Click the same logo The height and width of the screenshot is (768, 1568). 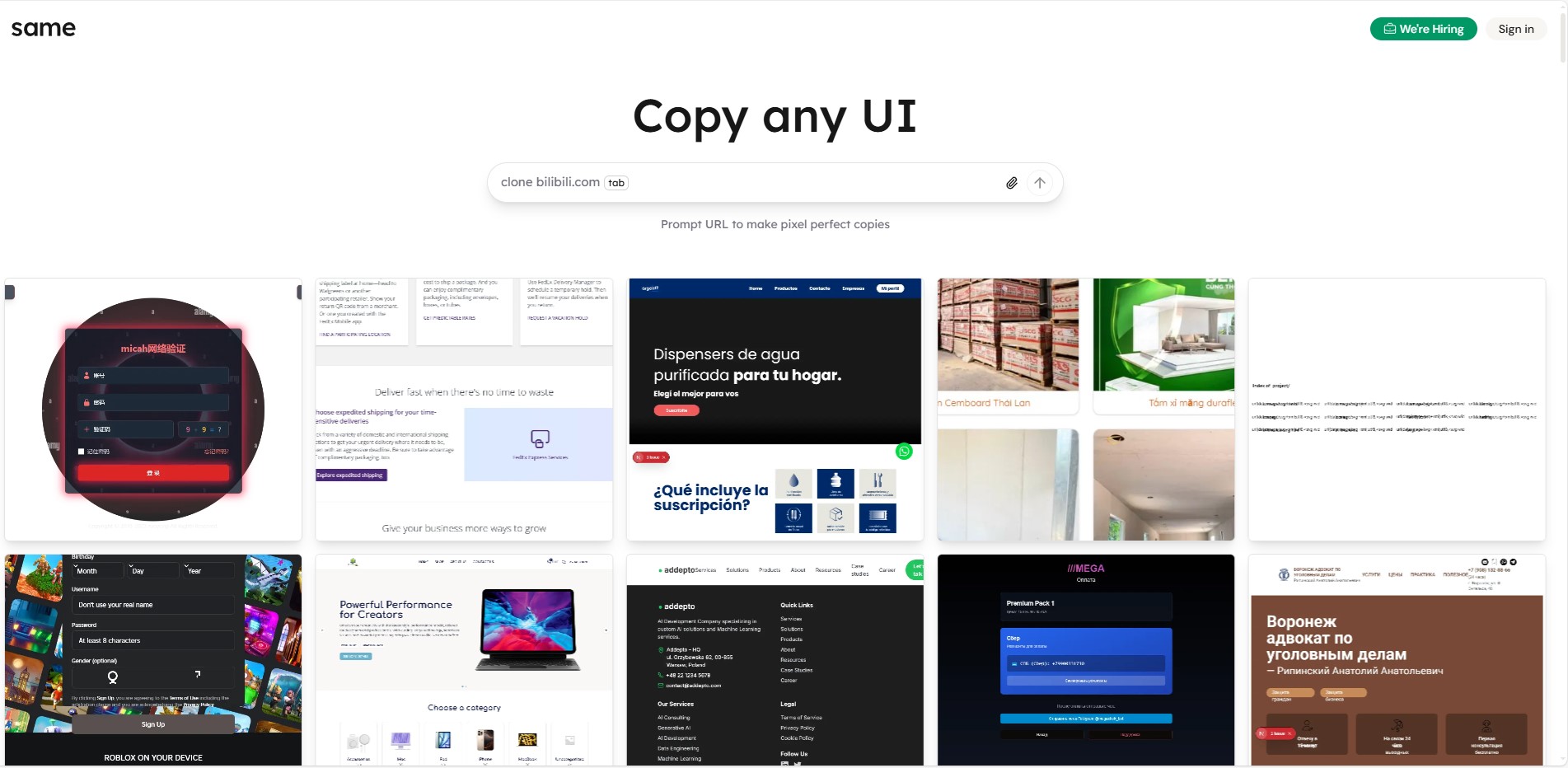43,27
